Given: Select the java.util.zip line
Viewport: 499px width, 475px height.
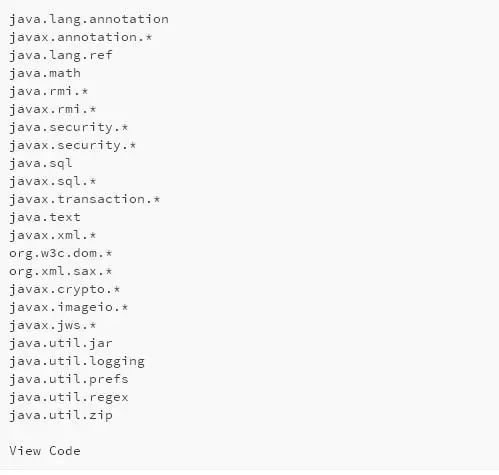Looking at the screenshot, I should [x=61, y=415].
